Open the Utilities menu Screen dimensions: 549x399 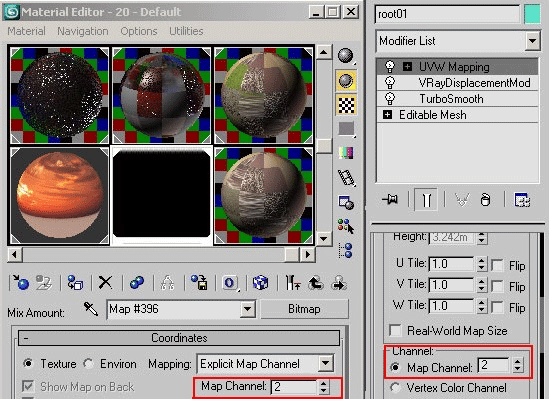click(186, 31)
